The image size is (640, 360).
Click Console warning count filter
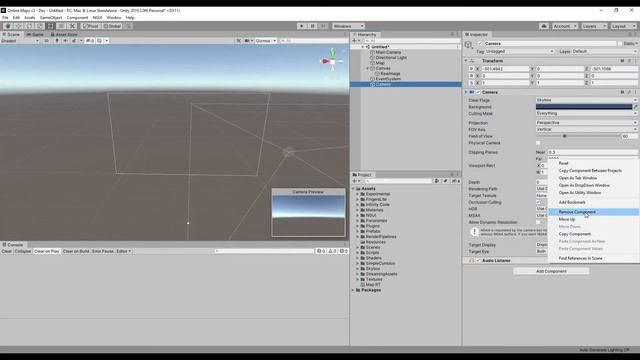tap(333, 251)
